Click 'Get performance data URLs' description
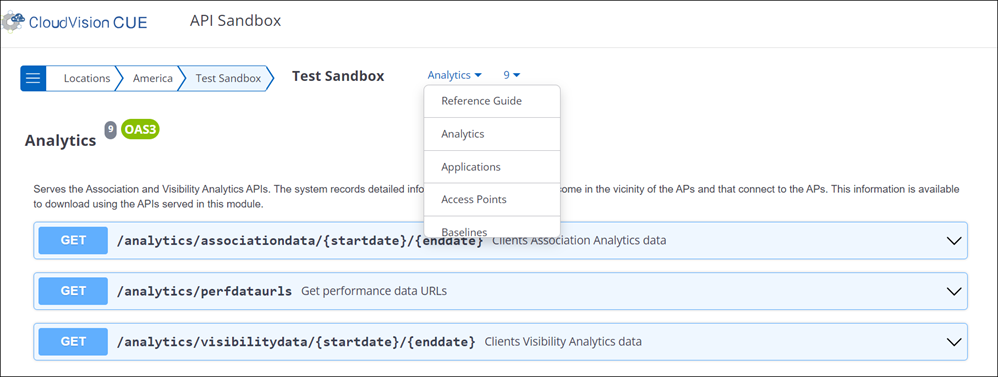 [x=374, y=291]
